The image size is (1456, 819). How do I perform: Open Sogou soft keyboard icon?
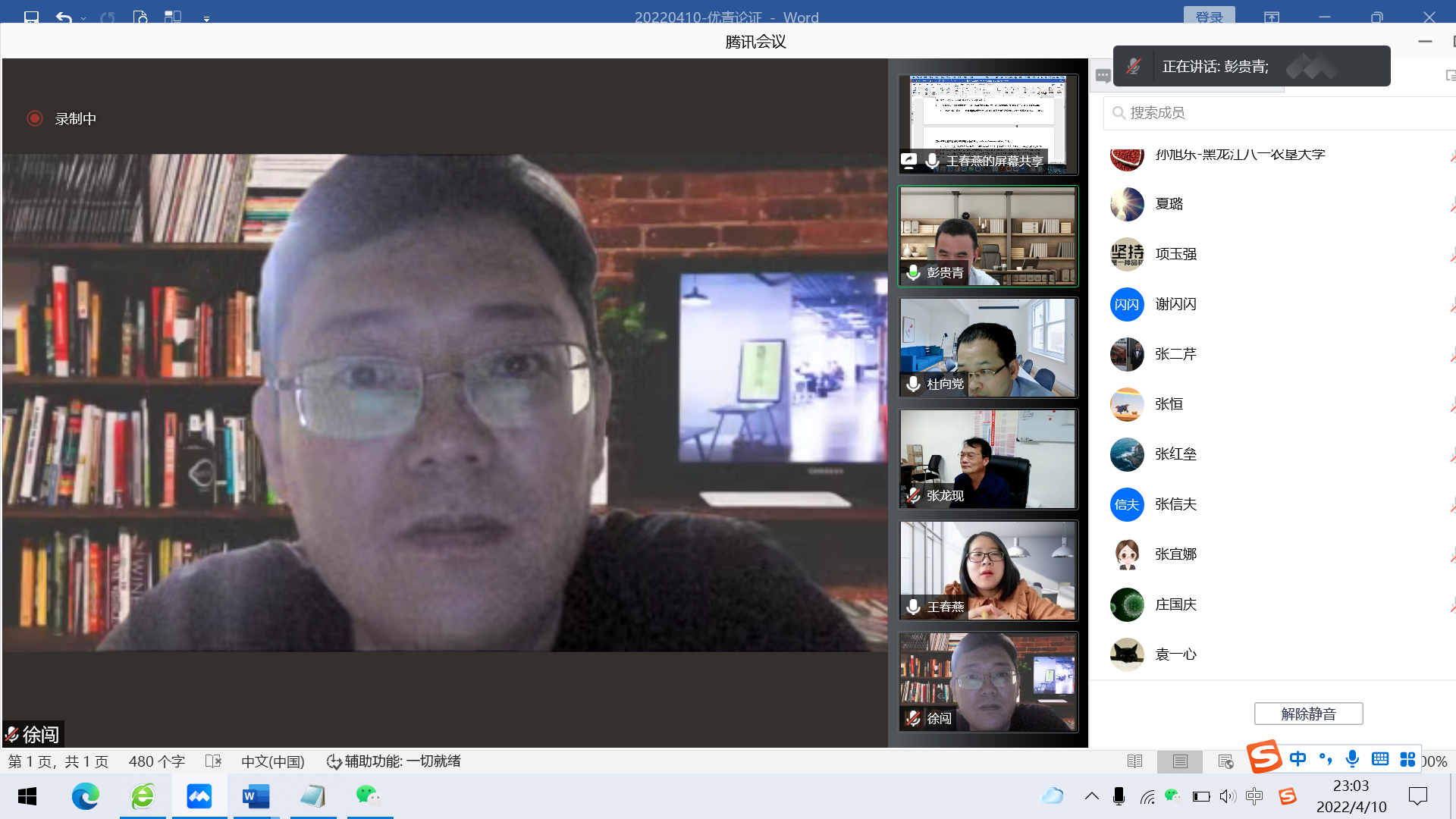(1380, 759)
